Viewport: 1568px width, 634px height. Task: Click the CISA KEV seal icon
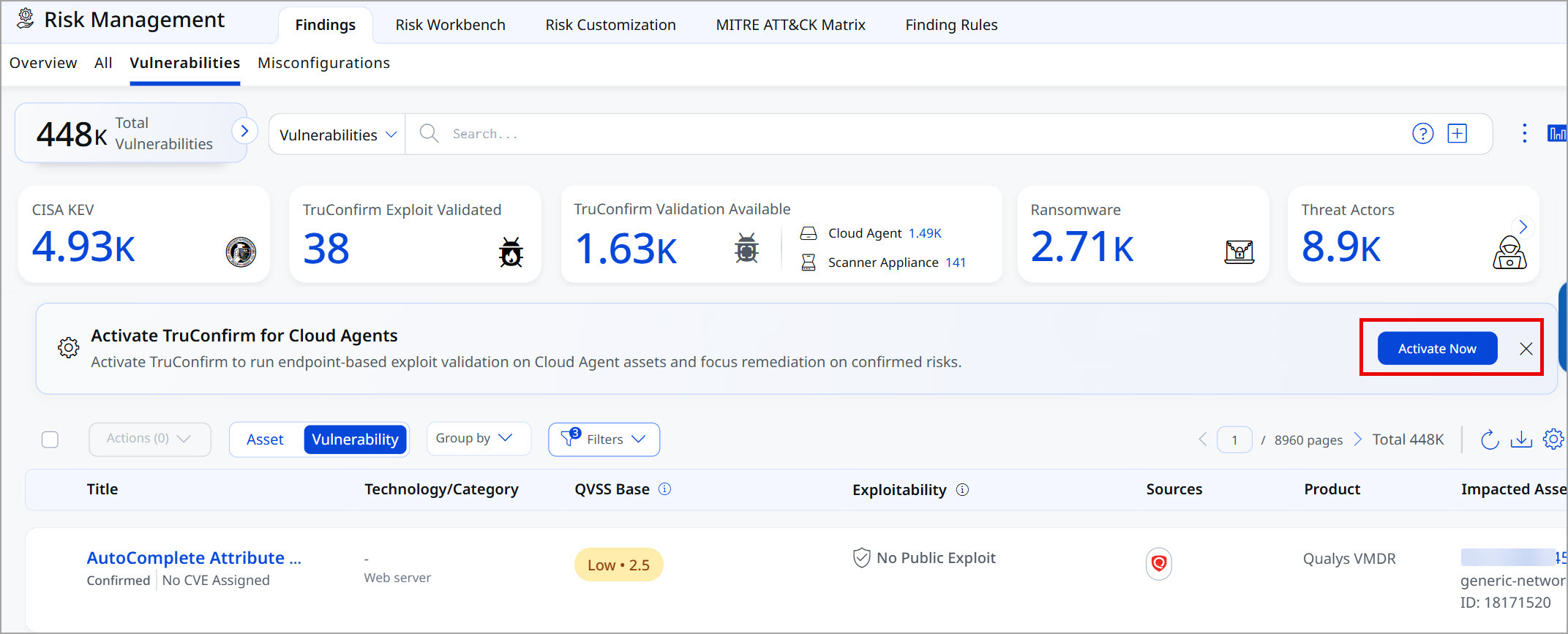[x=241, y=252]
